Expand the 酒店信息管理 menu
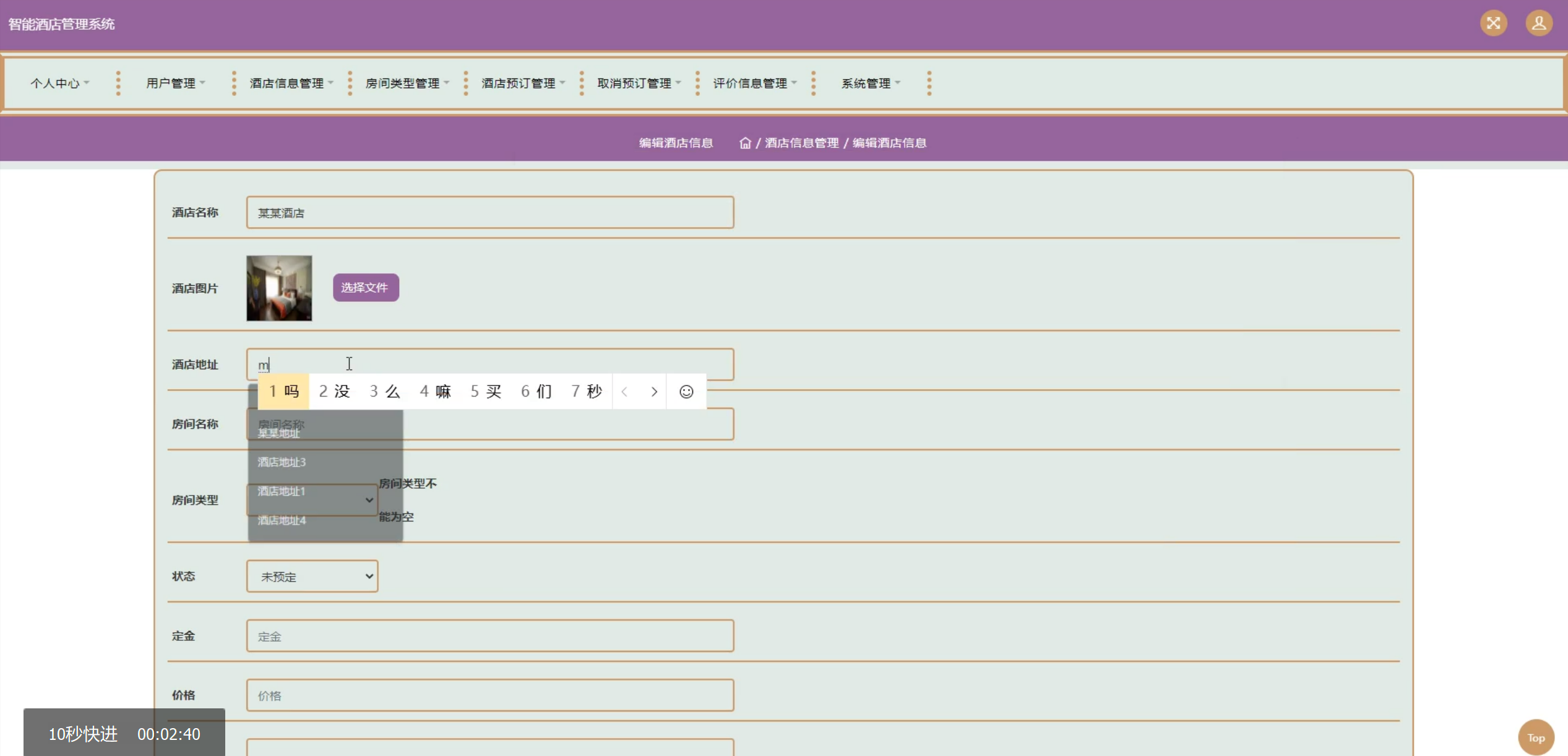Image resolution: width=1568 pixels, height=756 pixels. 291,83
